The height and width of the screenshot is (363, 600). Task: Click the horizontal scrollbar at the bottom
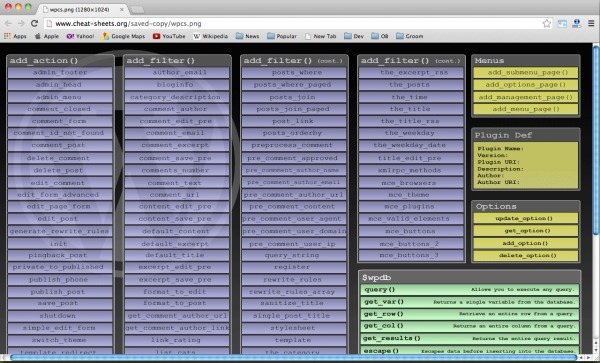coord(293,358)
